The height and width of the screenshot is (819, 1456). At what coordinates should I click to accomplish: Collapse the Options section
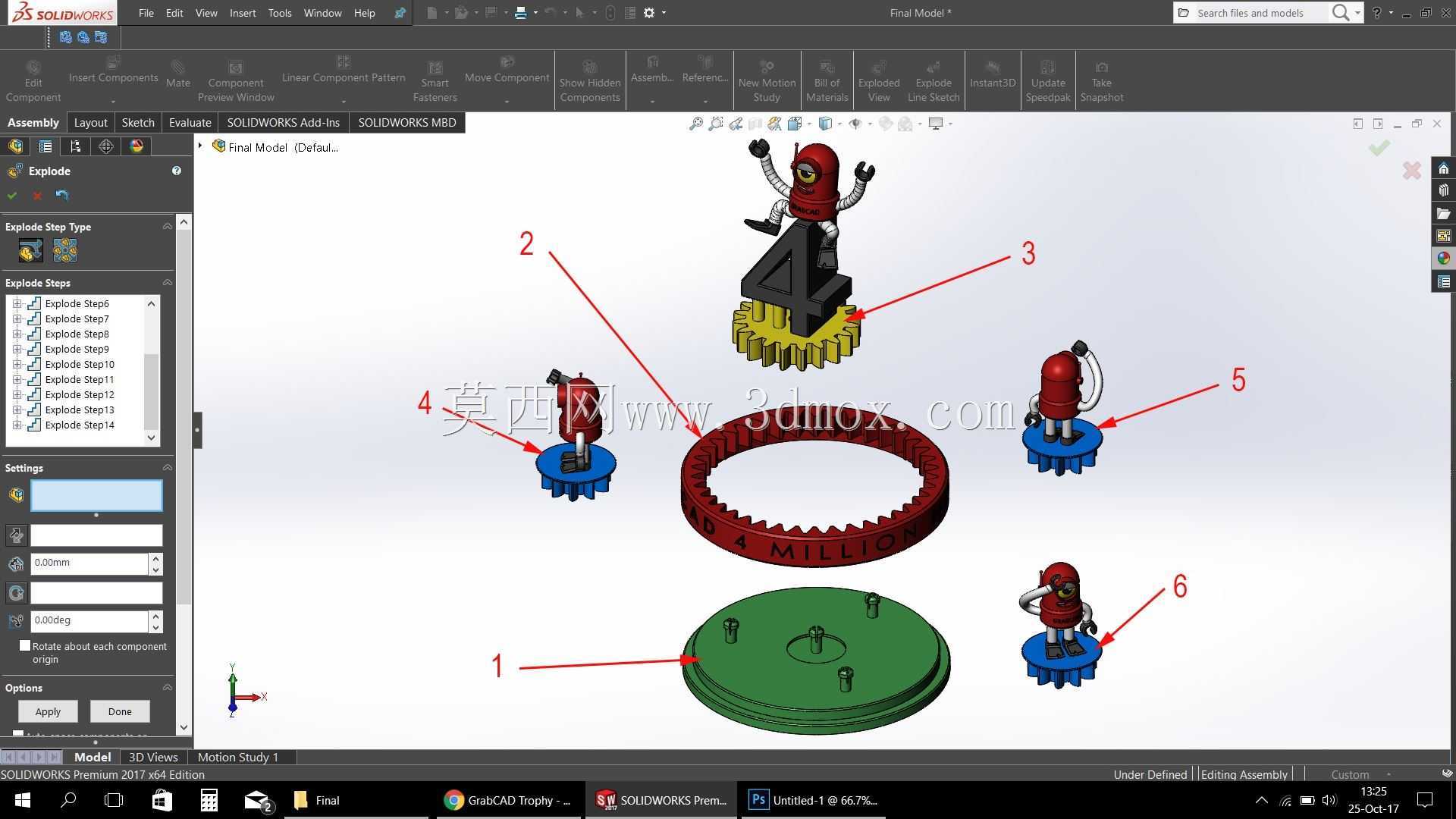(x=167, y=687)
